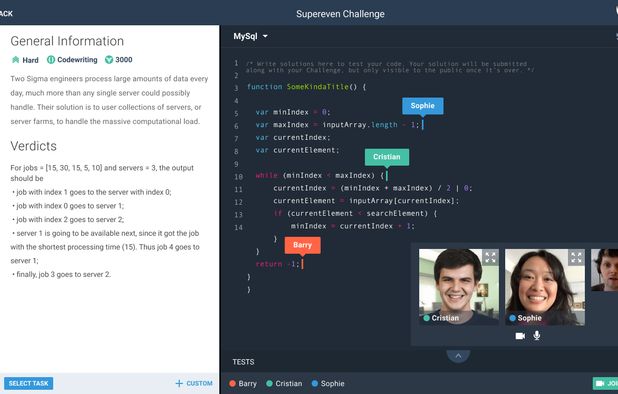618x394 pixels.
Task: Select Barry in the participants bar
Action: [x=243, y=383]
